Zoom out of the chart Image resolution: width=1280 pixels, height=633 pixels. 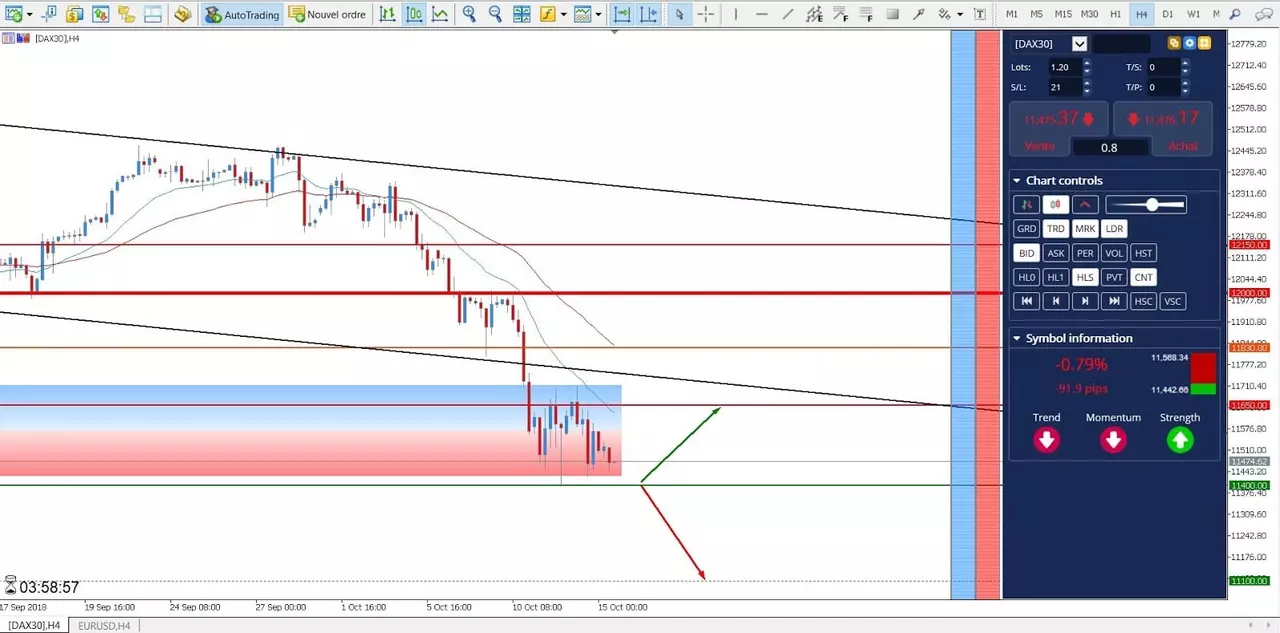pos(495,14)
